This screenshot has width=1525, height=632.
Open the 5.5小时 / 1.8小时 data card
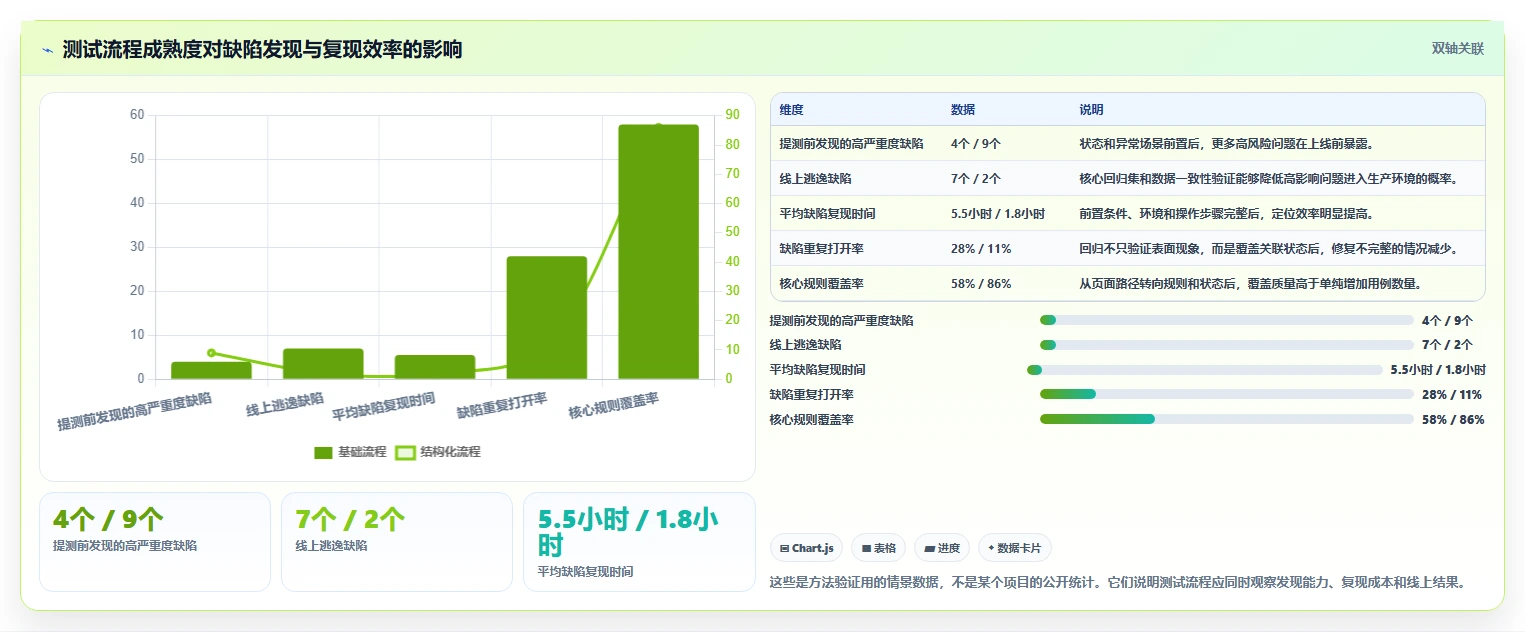click(639, 542)
